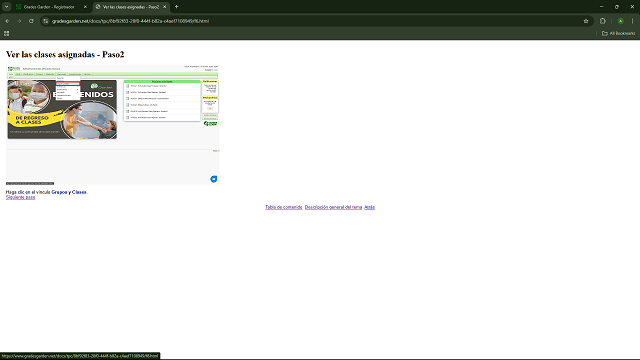Open the site information icon in address bar
The image size is (640, 360).
tap(46, 21)
